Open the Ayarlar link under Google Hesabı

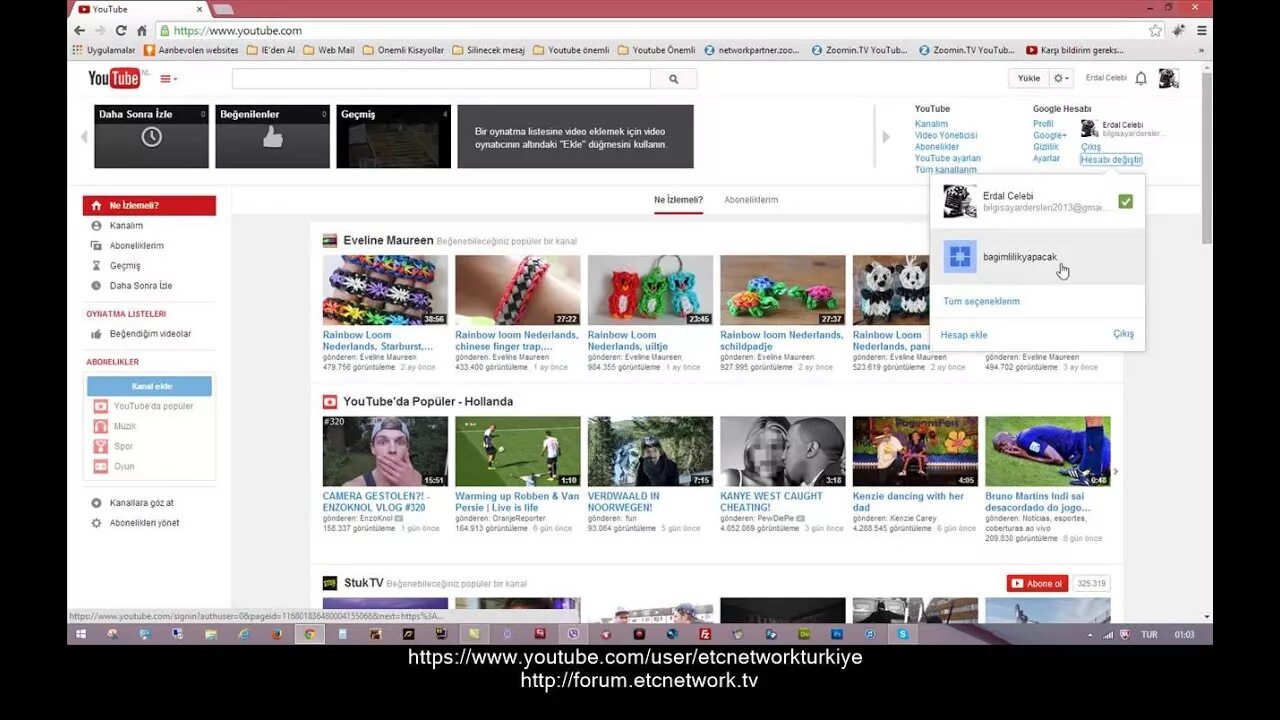tap(1046, 158)
